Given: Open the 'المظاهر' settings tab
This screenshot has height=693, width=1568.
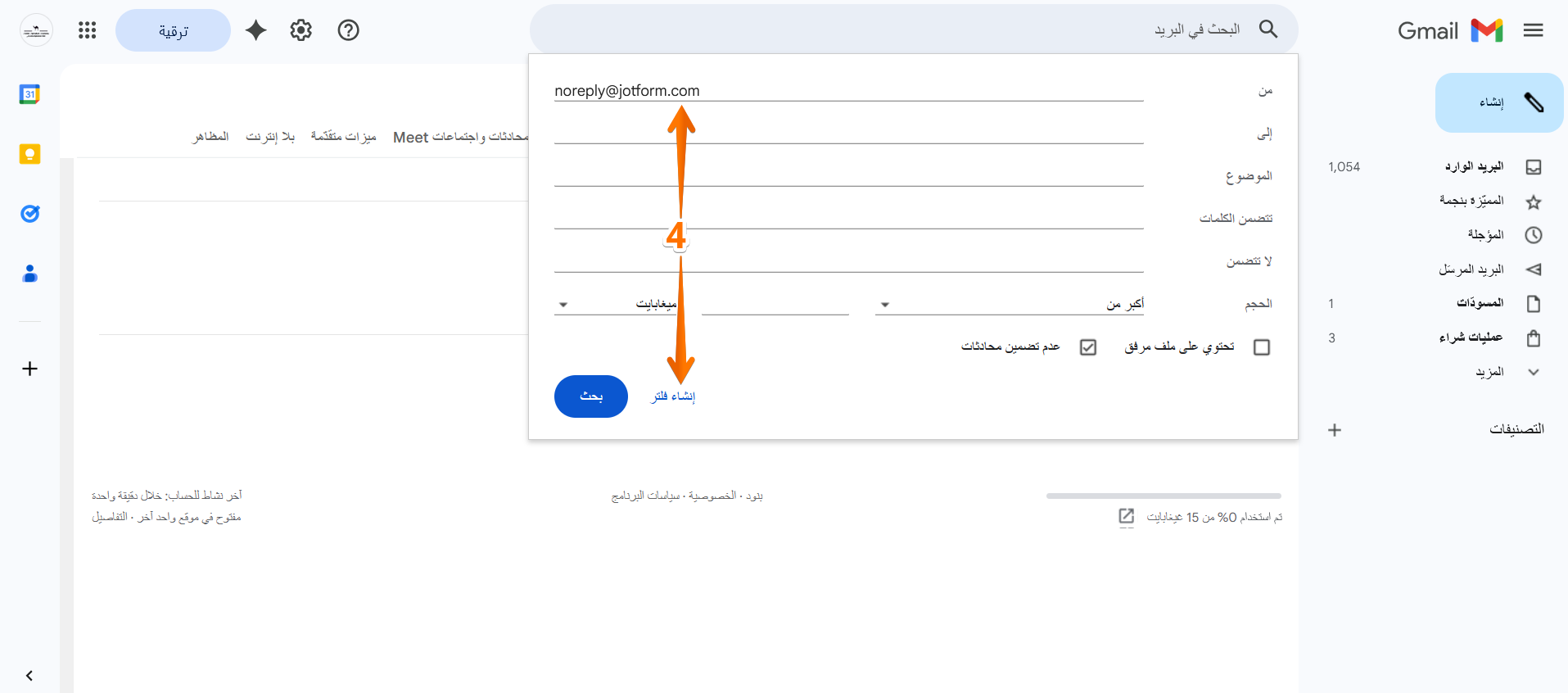Looking at the screenshot, I should click(x=210, y=137).
